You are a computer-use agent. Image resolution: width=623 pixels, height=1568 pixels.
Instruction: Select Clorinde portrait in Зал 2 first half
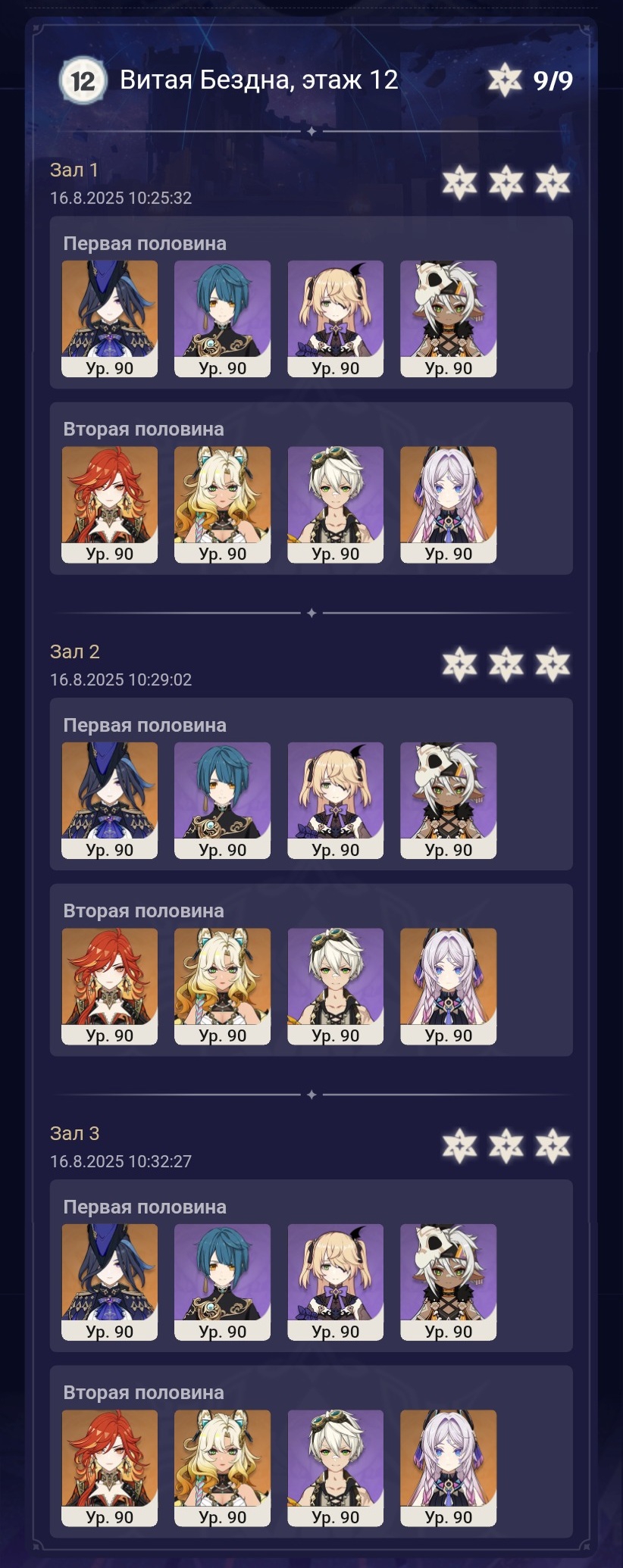click(x=110, y=801)
